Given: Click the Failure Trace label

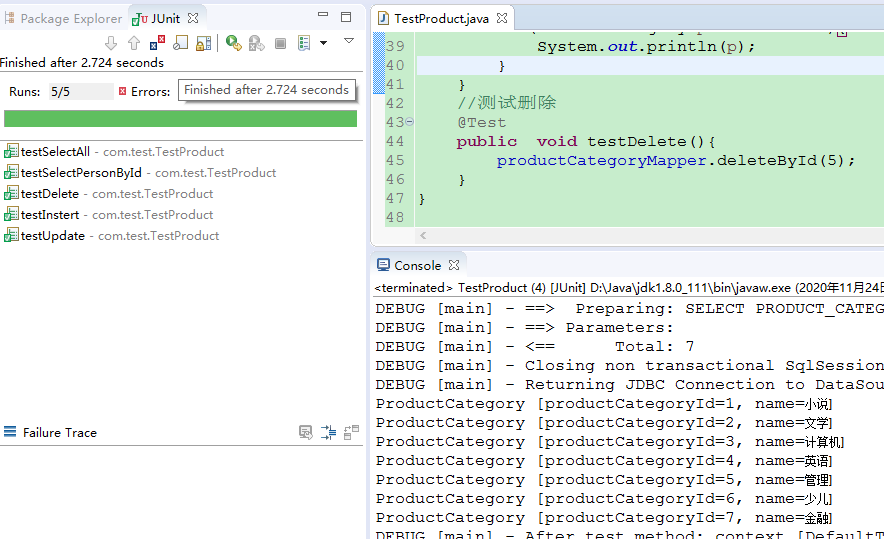Looking at the screenshot, I should click(x=60, y=432).
